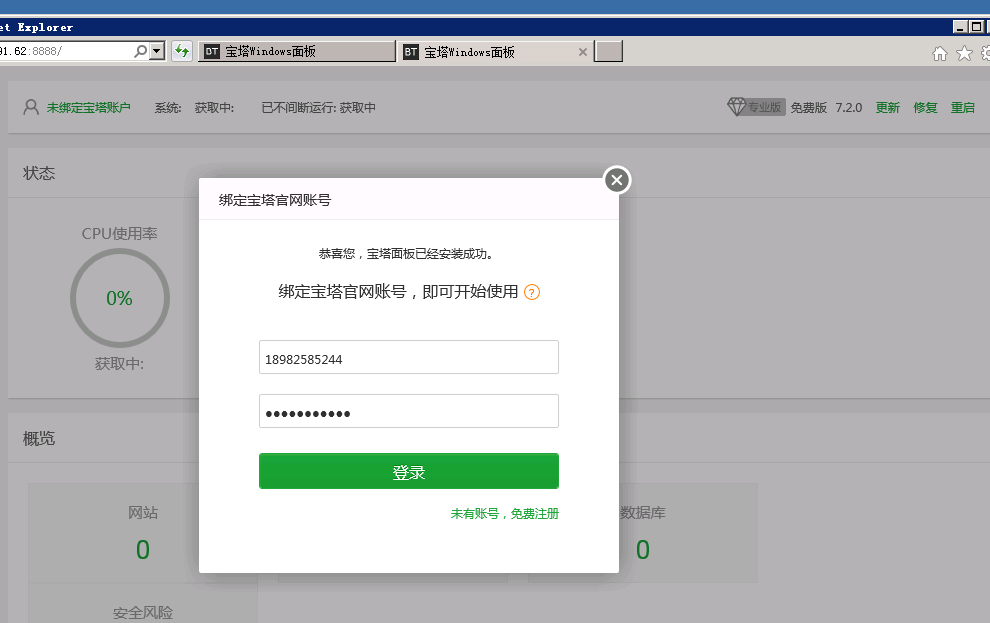
Task: Close the active 宝塔Windows面板 tab
Action: [x=583, y=52]
